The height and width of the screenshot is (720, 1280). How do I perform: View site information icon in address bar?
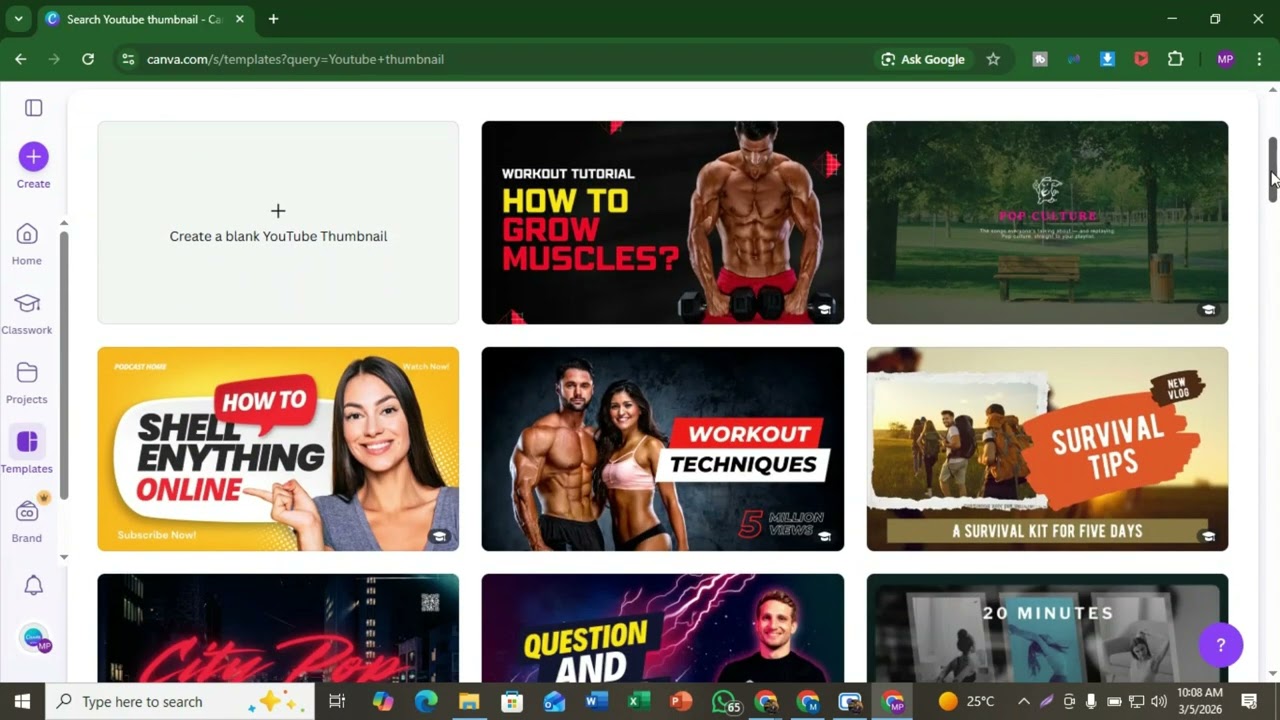[128, 59]
